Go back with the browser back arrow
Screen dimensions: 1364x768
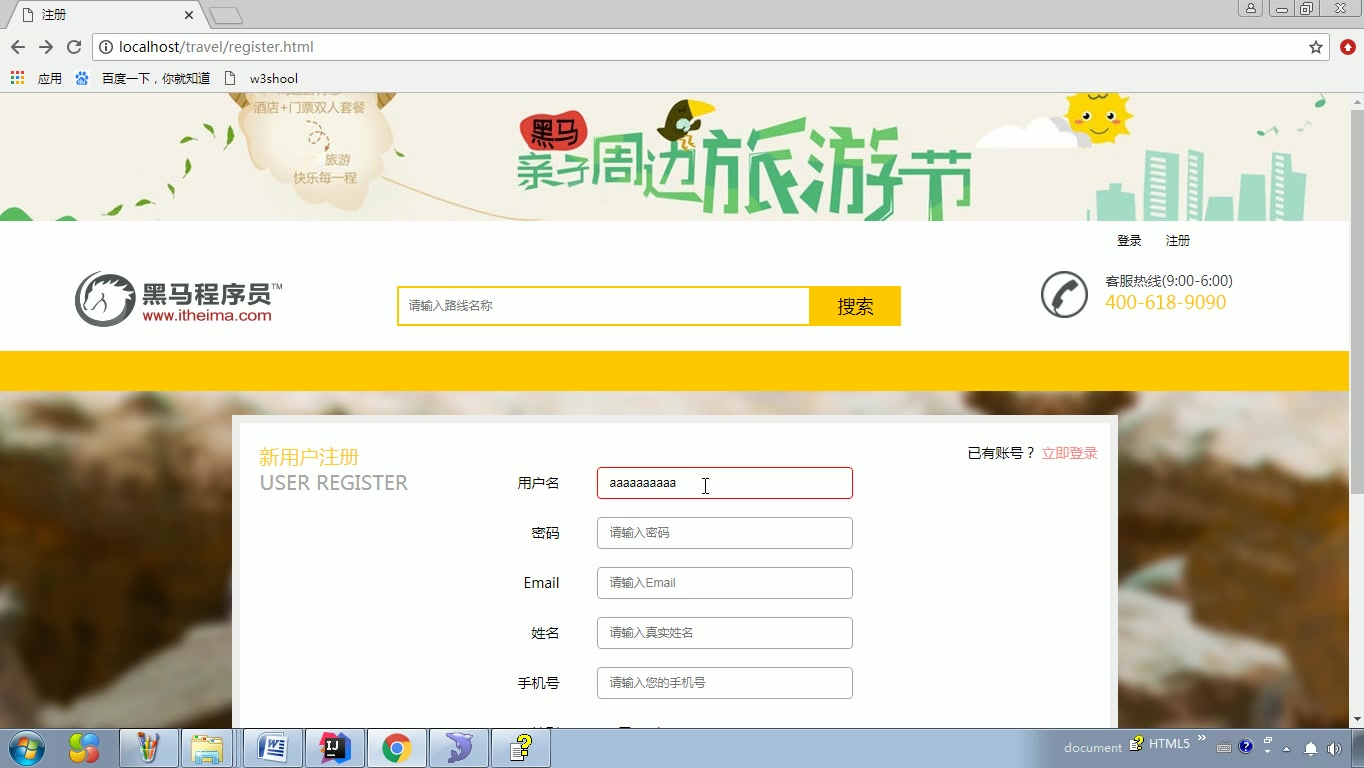point(18,47)
